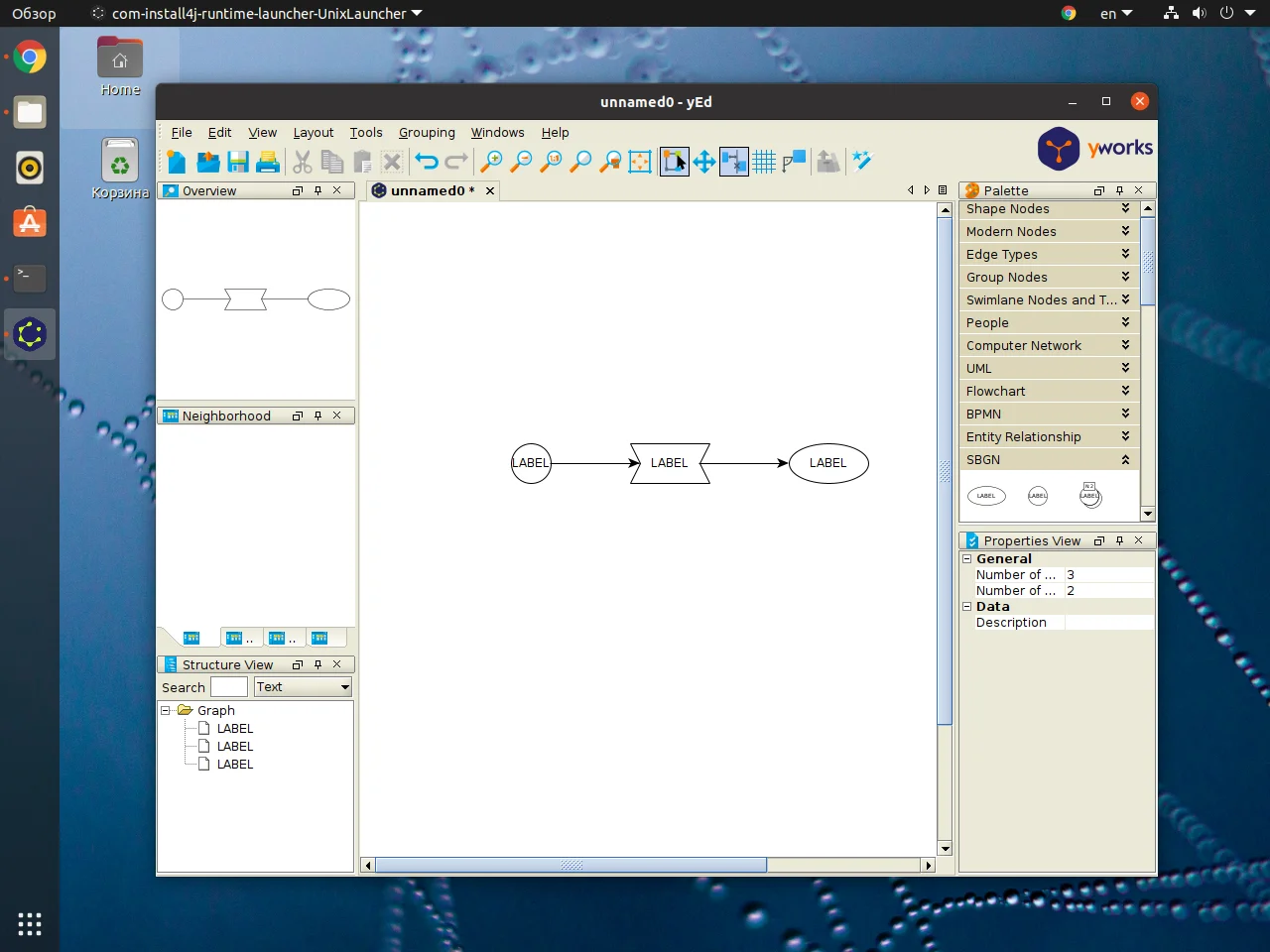Select the Zoom In magnifier tool
1270x952 pixels.
(x=491, y=161)
